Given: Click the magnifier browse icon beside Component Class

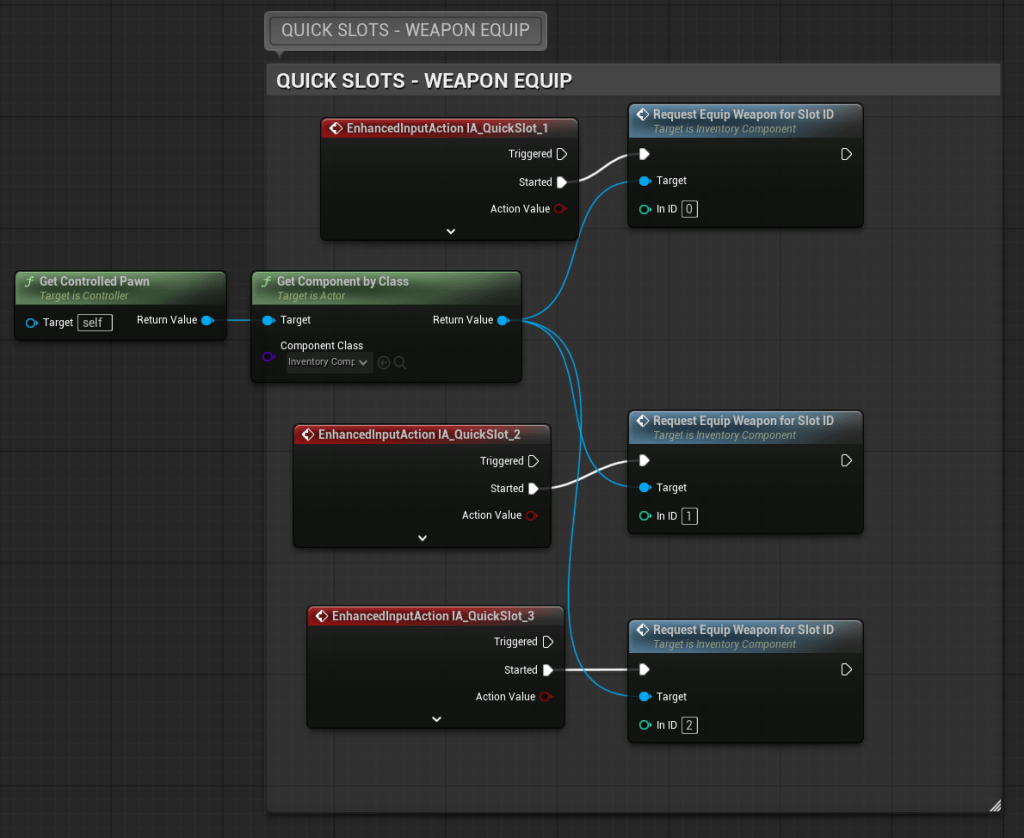Looking at the screenshot, I should (x=400, y=362).
